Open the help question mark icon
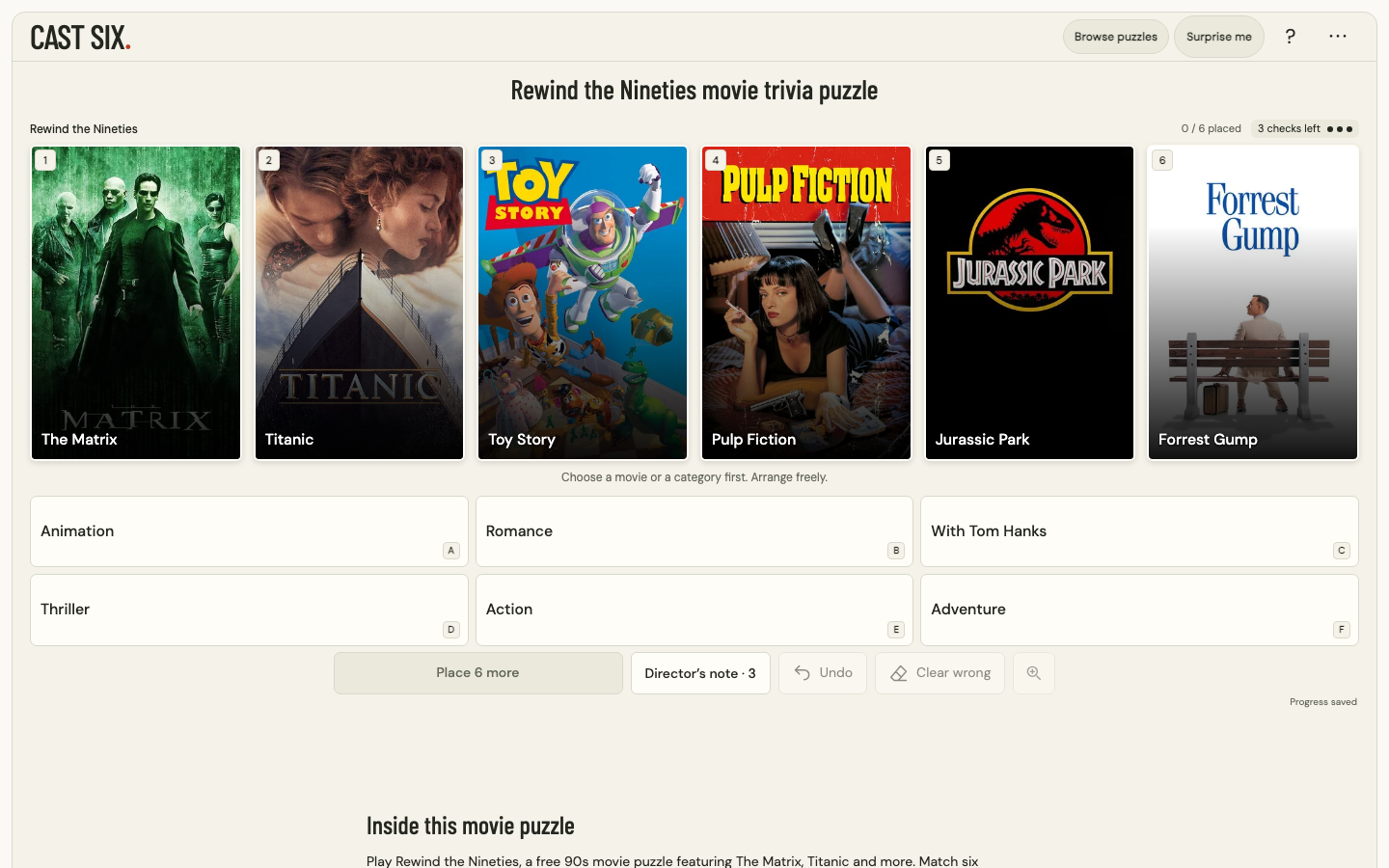This screenshot has height=868, width=1389. pyautogui.click(x=1290, y=37)
